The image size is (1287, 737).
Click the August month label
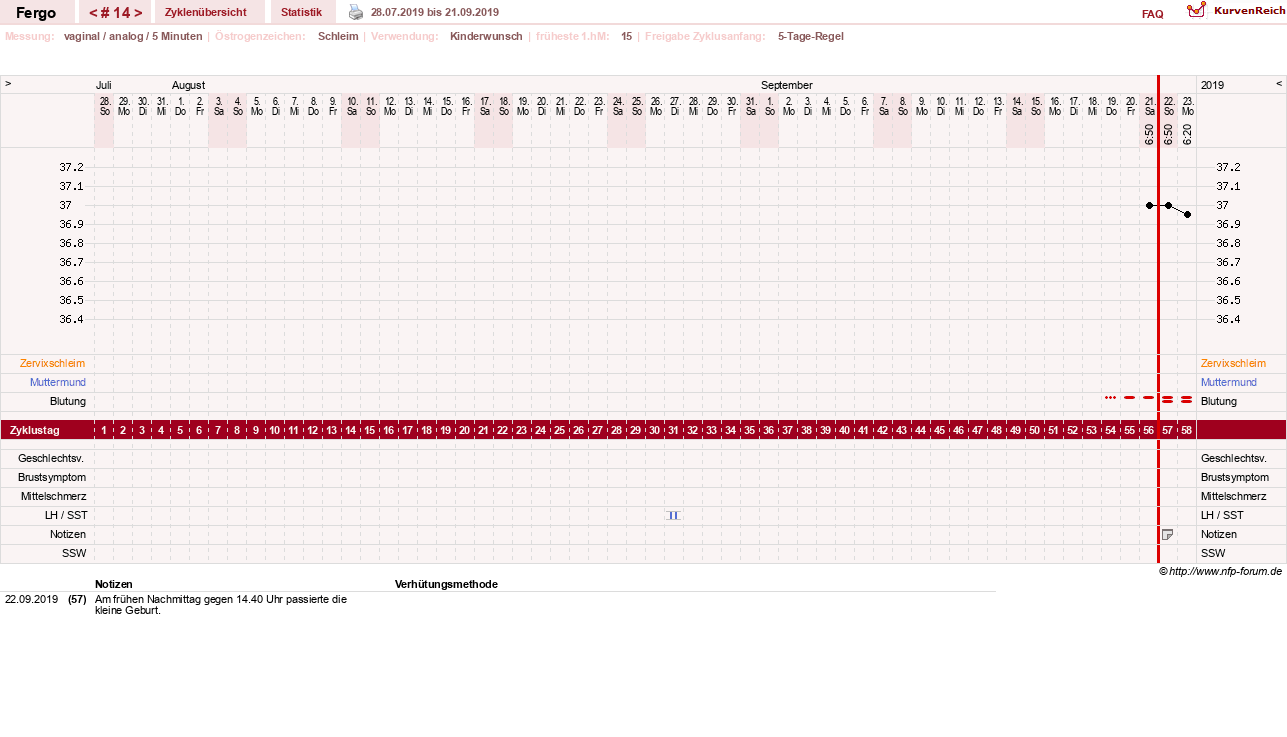pos(188,85)
